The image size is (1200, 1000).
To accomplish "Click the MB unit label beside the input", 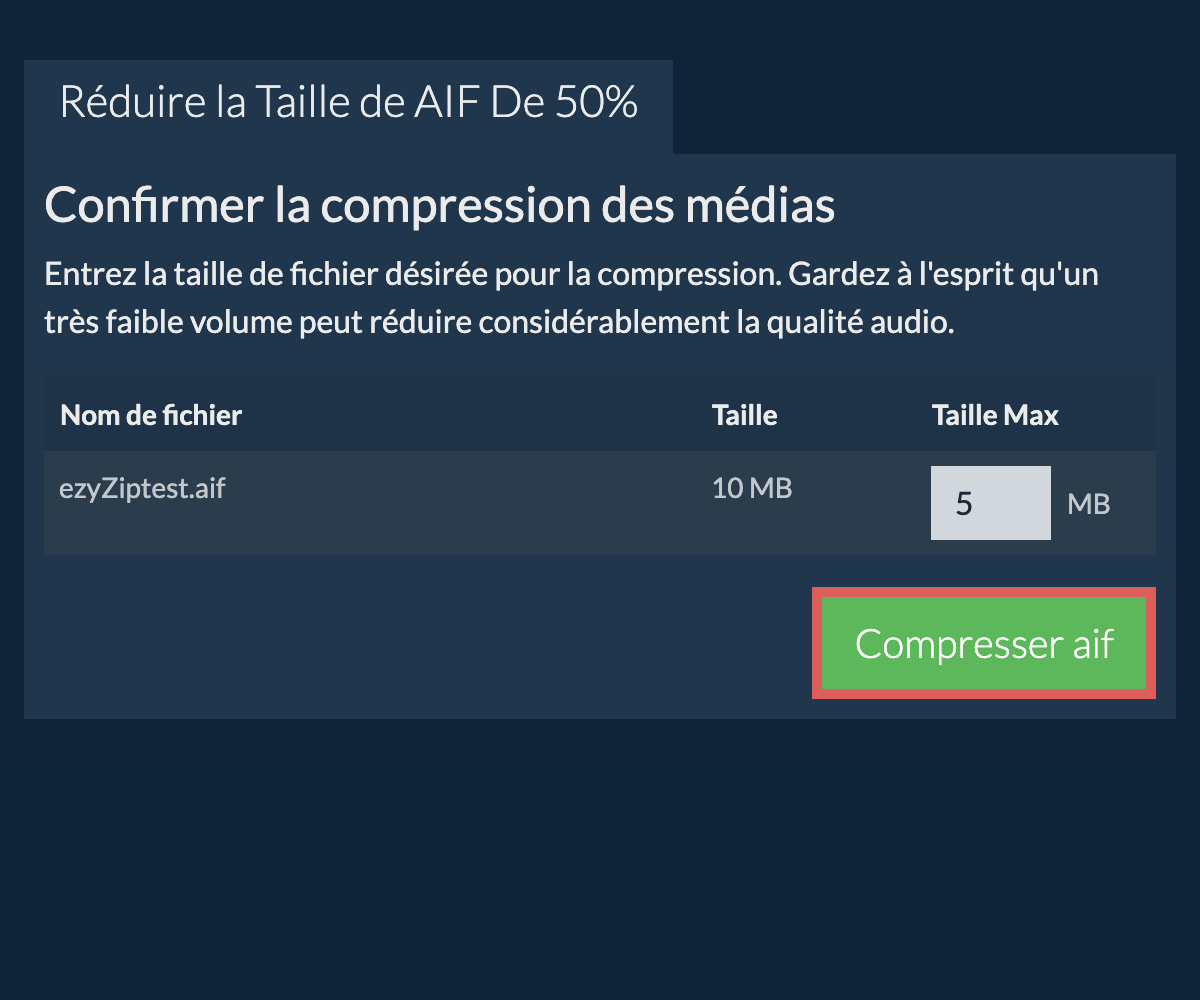I will (1089, 504).
